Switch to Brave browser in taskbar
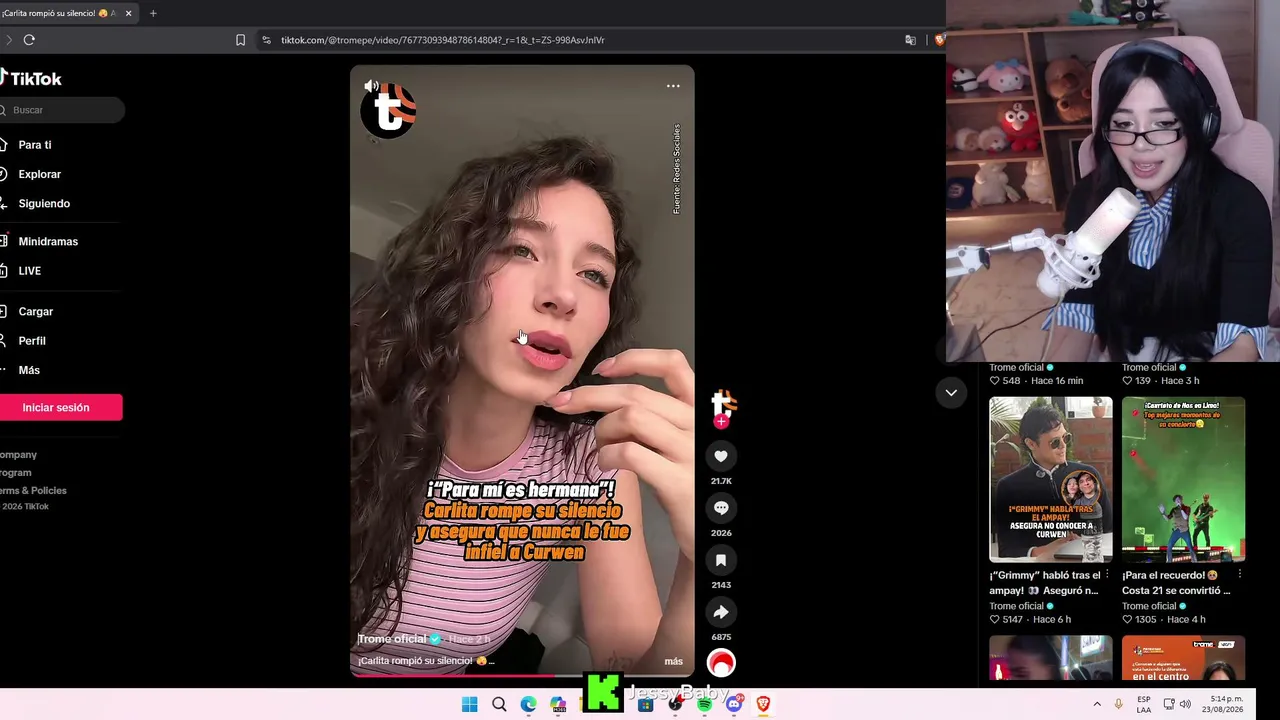This screenshot has width=1280, height=720. tap(763, 704)
